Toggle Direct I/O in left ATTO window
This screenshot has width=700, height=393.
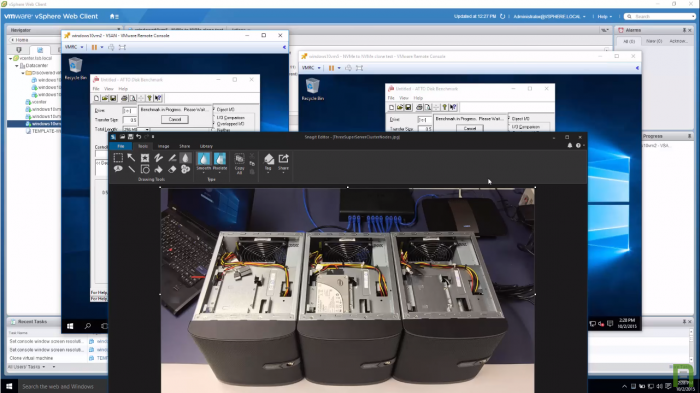click(224, 109)
